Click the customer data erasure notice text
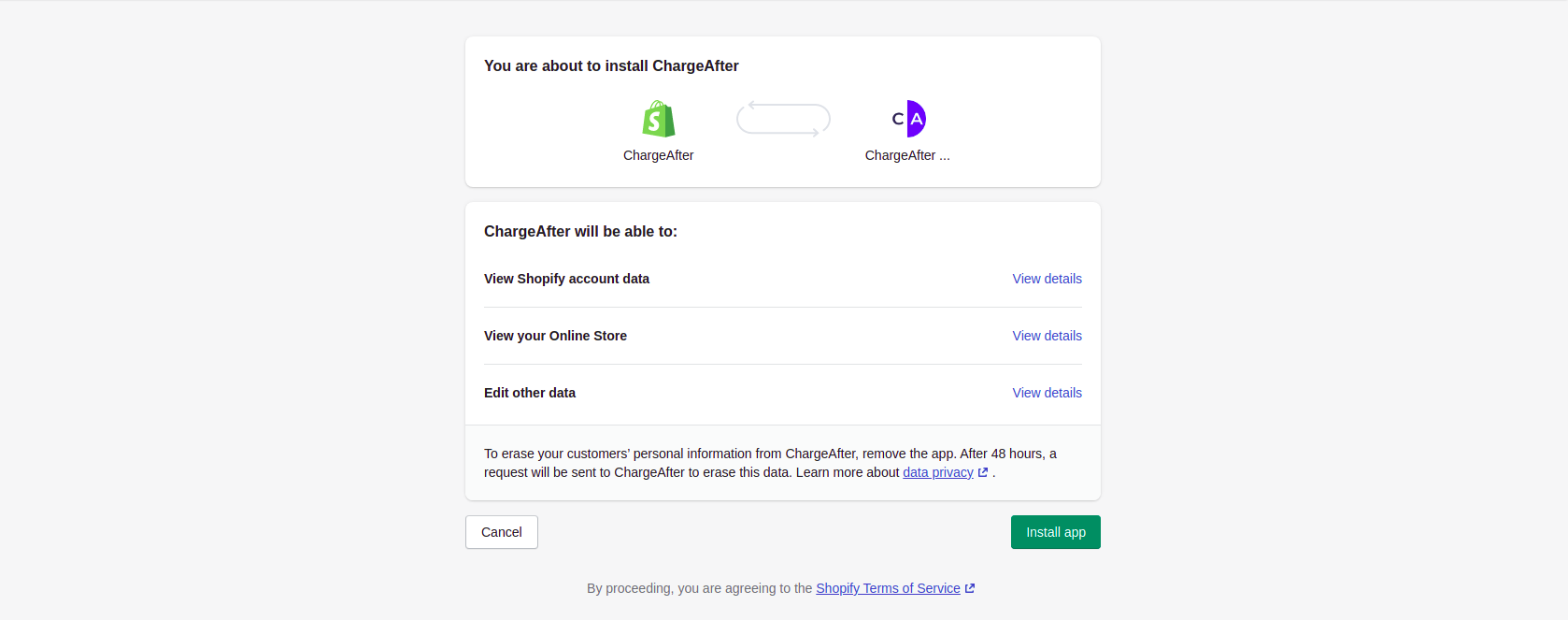This screenshot has height=620, width=1568. pos(770,463)
